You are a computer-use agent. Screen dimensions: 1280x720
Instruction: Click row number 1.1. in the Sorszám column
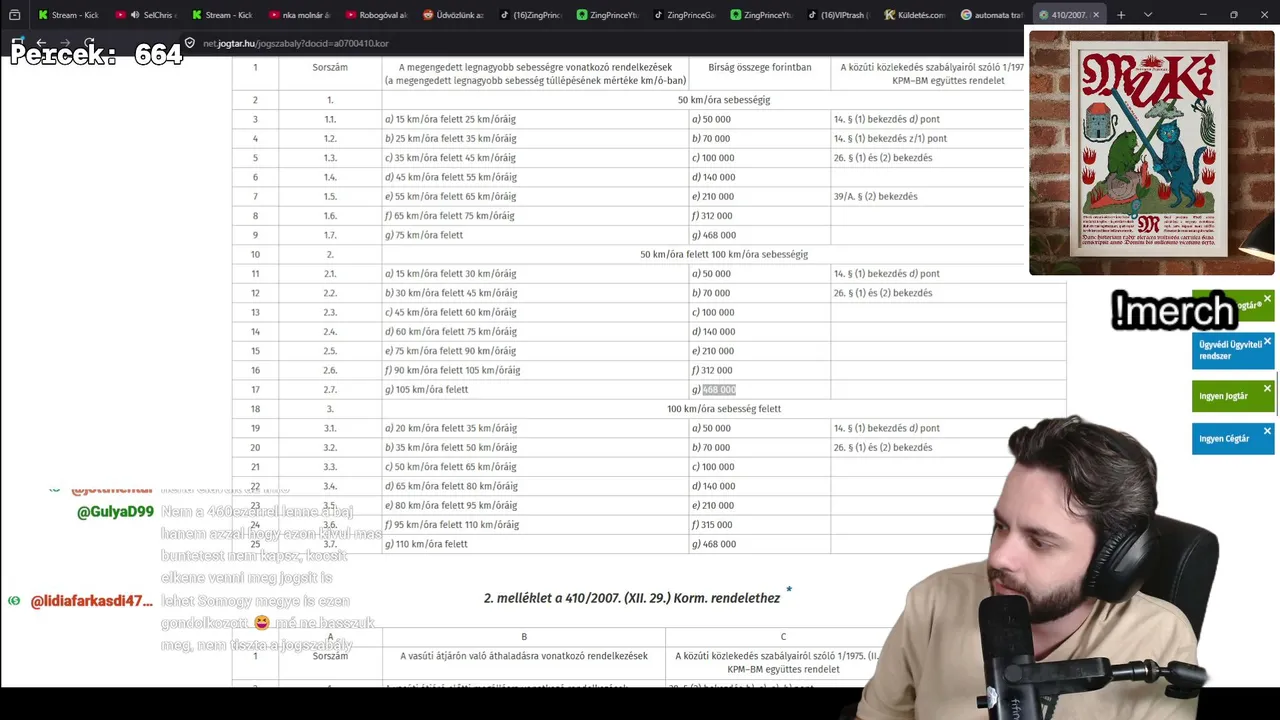click(330, 119)
